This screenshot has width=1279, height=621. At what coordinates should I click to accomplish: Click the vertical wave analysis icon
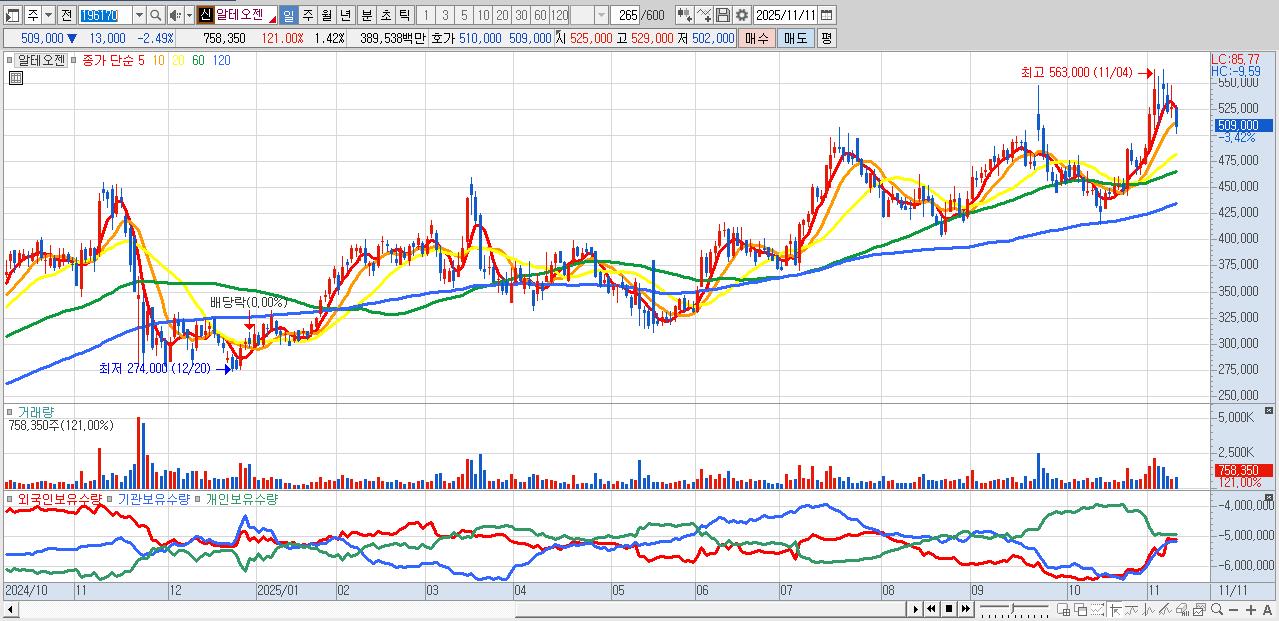[x=1148, y=609]
